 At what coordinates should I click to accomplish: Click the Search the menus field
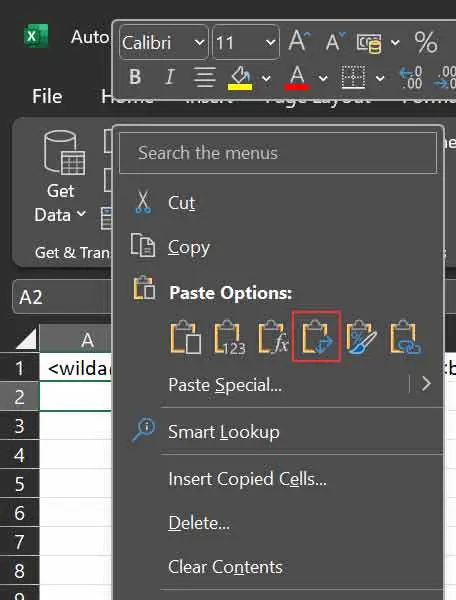pyautogui.click(x=278, y=153)
